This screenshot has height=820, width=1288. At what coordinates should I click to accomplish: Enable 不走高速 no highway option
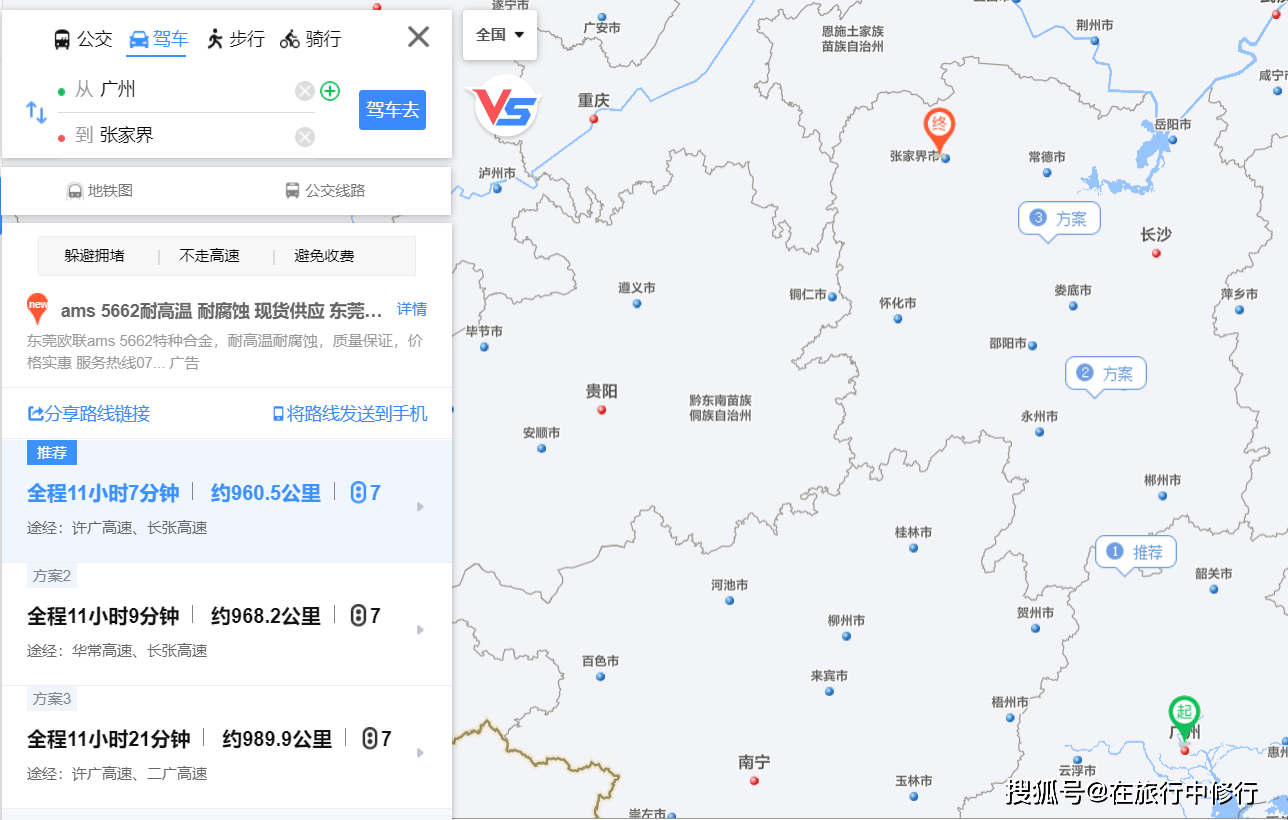pos(210,256)
